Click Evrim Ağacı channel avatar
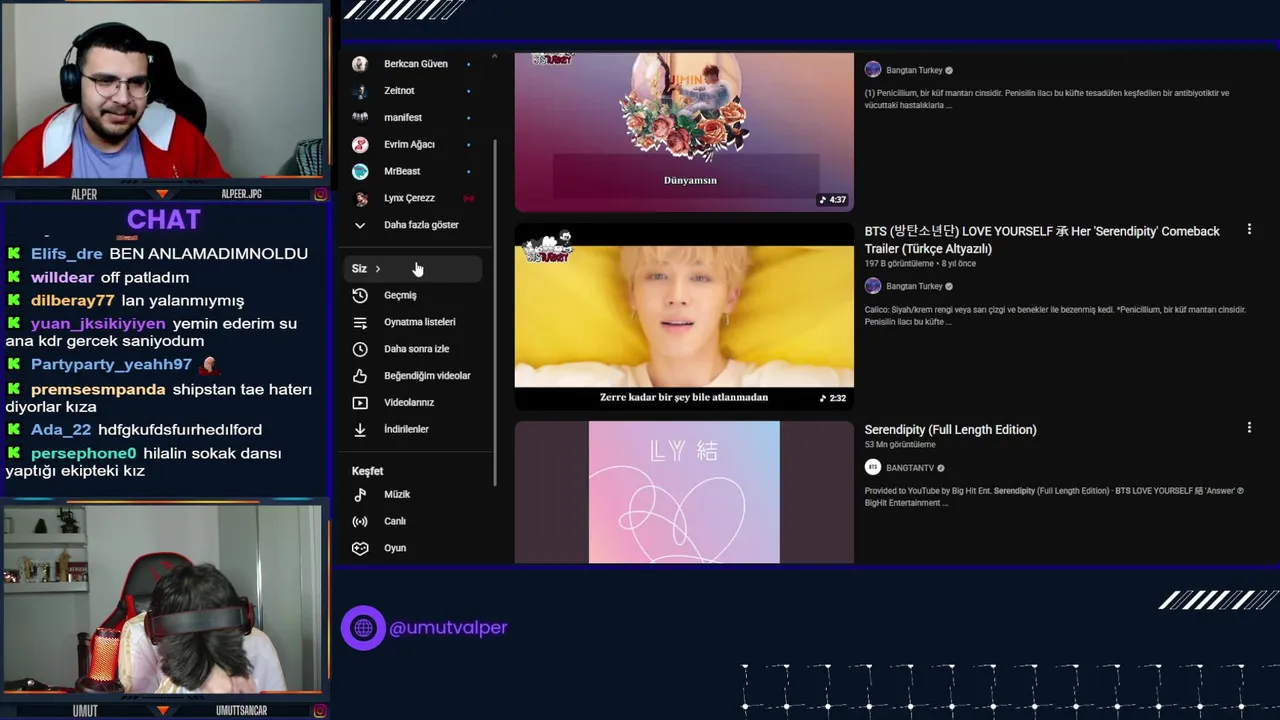This screenshot has height=720, width=1280. tap(360, 144)
